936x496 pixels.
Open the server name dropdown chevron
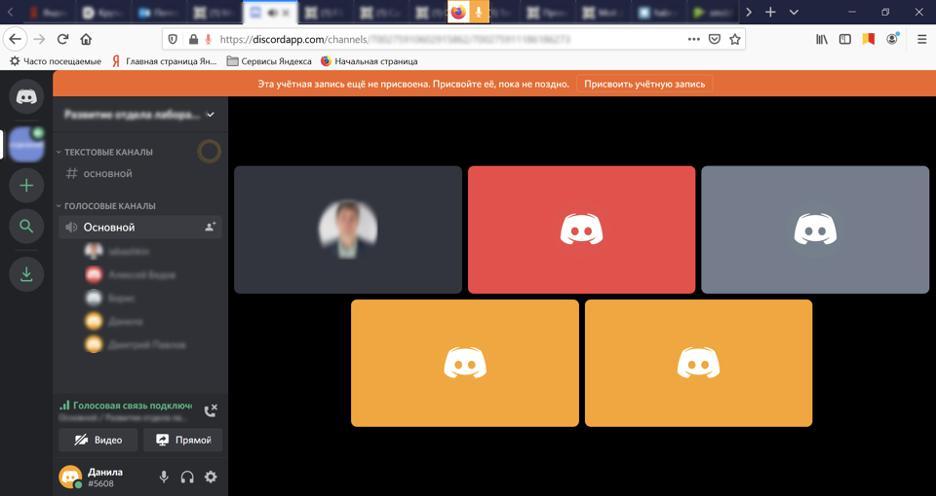click(211, 115)
